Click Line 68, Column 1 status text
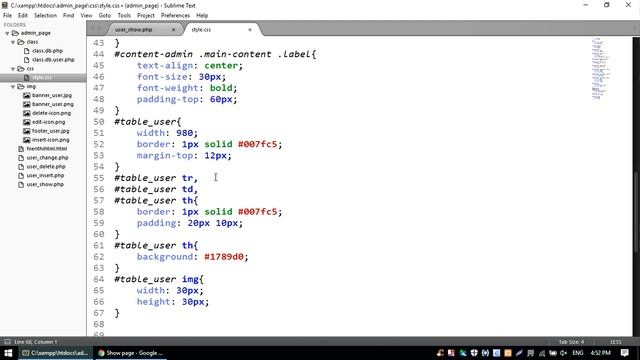The image size is (640, 360). [x=36, y=342]
